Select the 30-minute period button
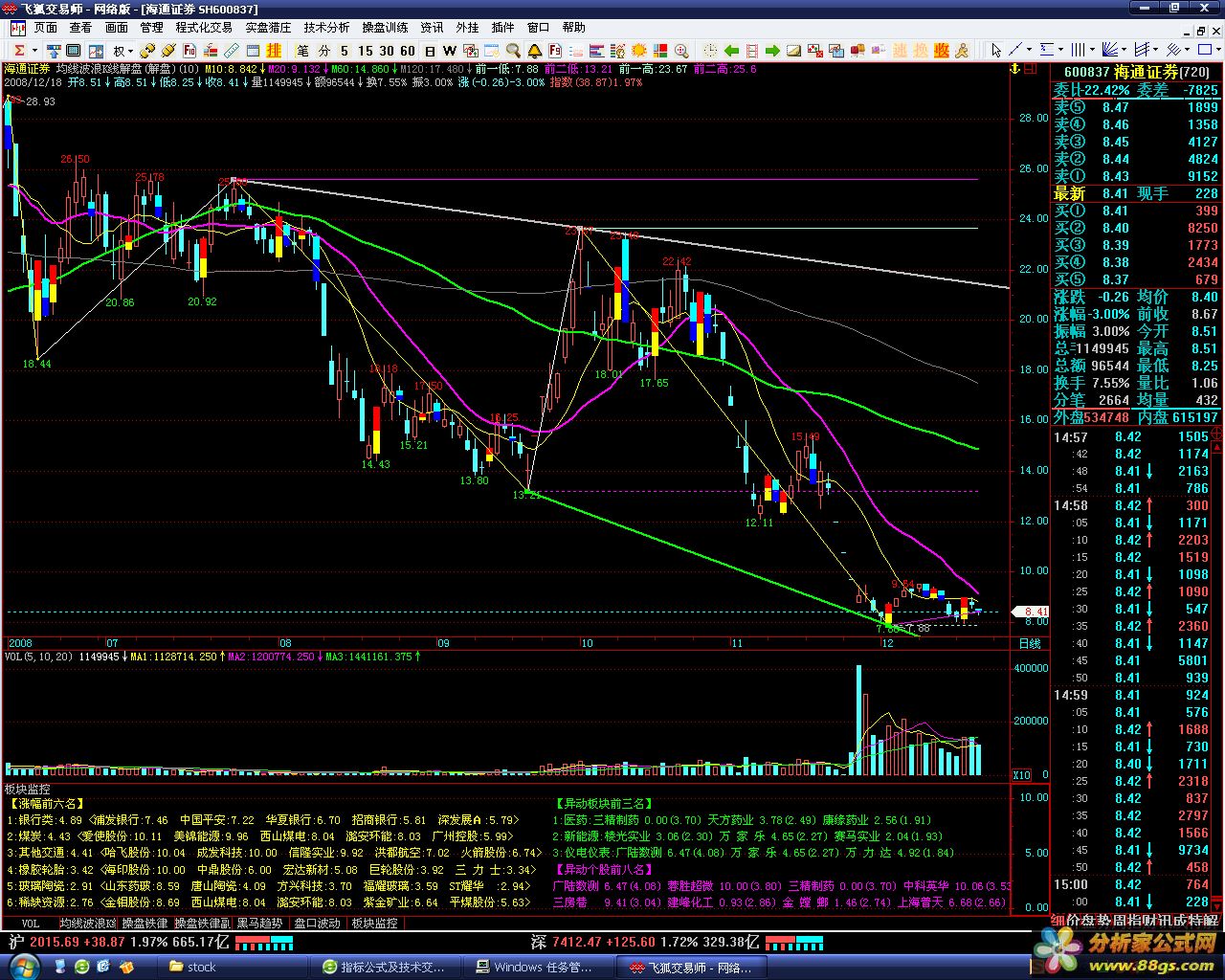Screen dimensions: 1225x980 click(387, 51)
